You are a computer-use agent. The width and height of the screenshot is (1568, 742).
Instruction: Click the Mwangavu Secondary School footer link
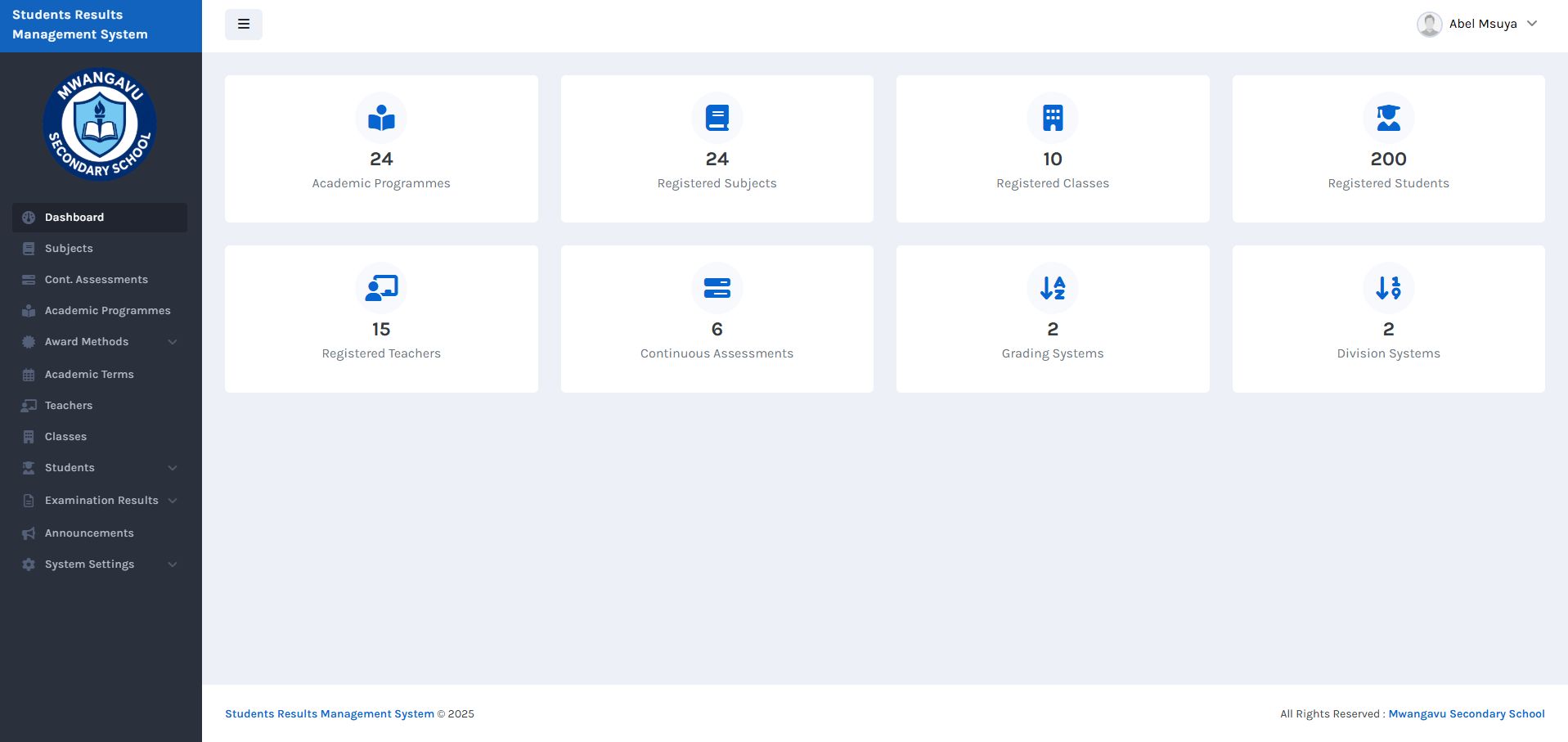pyautogui.click(x=1466, y=714)
